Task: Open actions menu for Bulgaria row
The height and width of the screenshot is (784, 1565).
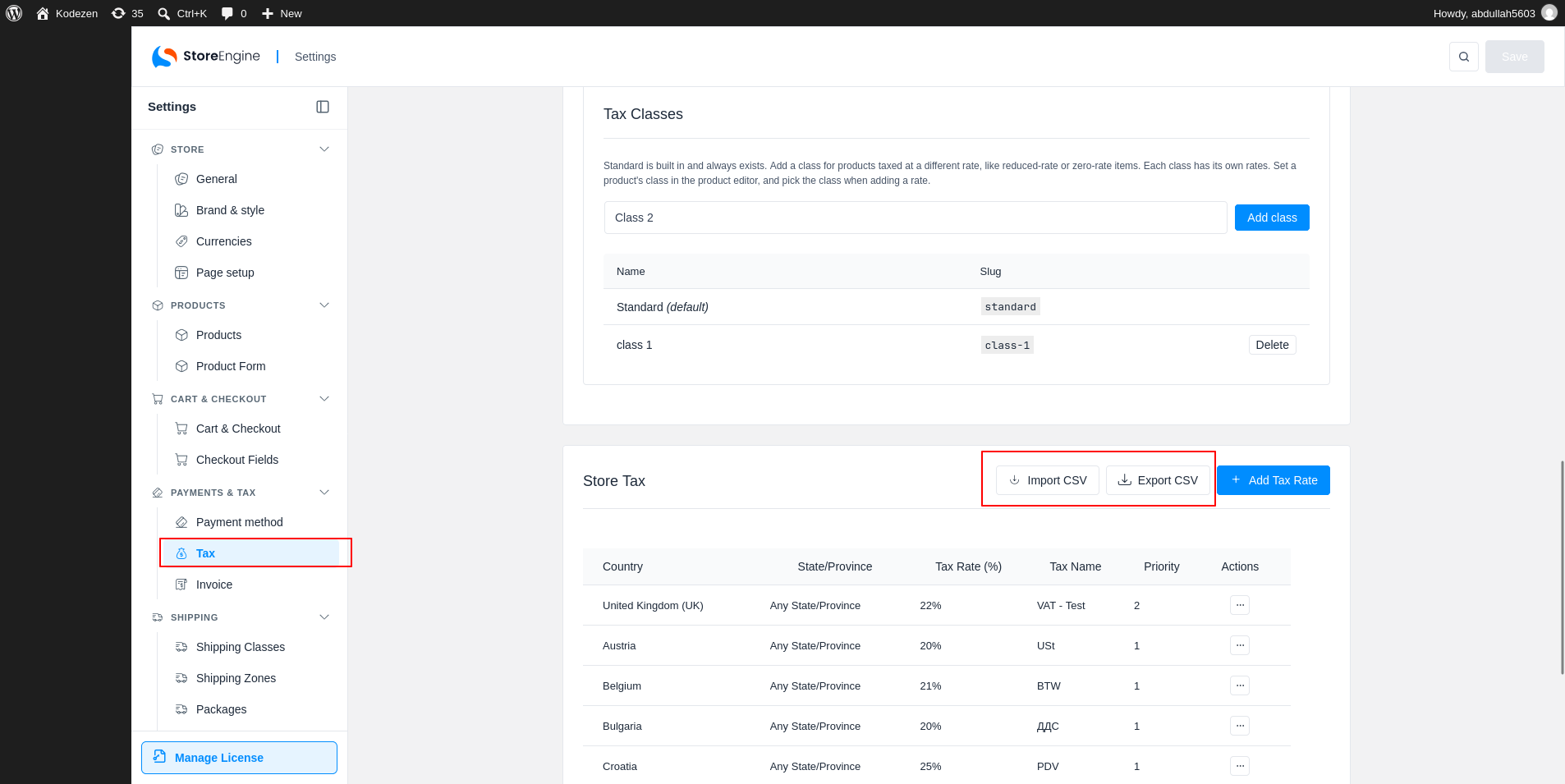Action: coord(1240,726)
